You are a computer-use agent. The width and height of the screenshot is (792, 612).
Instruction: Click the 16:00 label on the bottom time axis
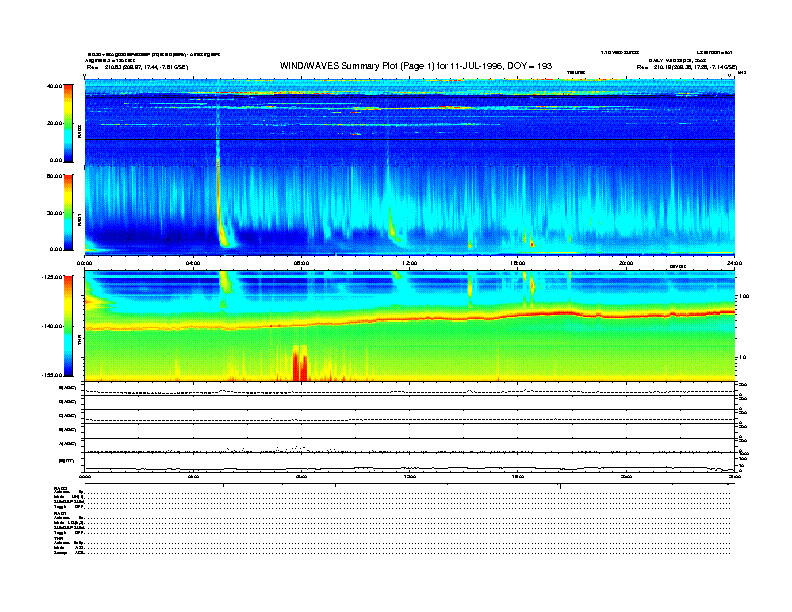[x=518, y=476]
